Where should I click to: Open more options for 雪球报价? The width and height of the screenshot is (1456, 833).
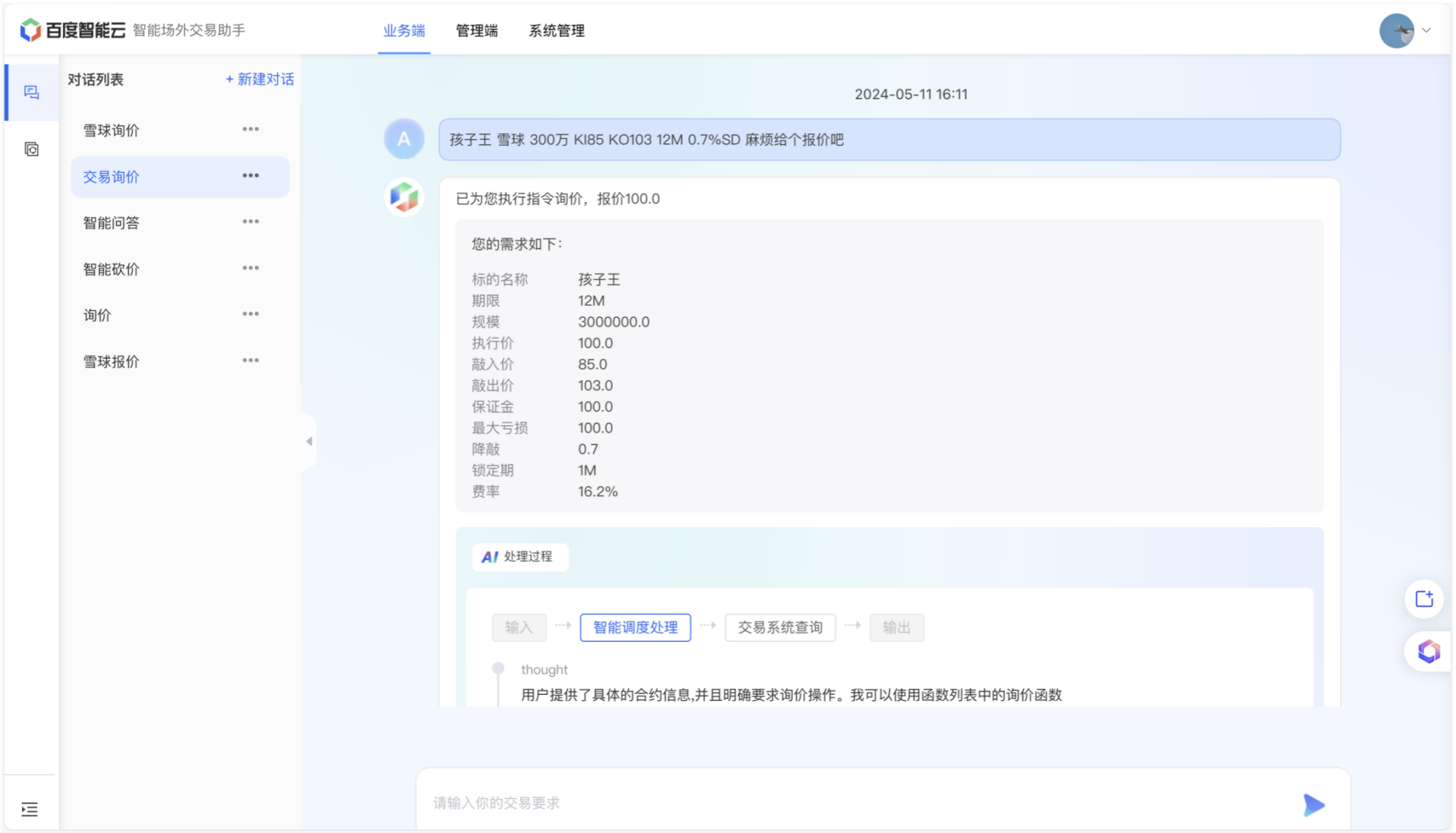[251, 361]
